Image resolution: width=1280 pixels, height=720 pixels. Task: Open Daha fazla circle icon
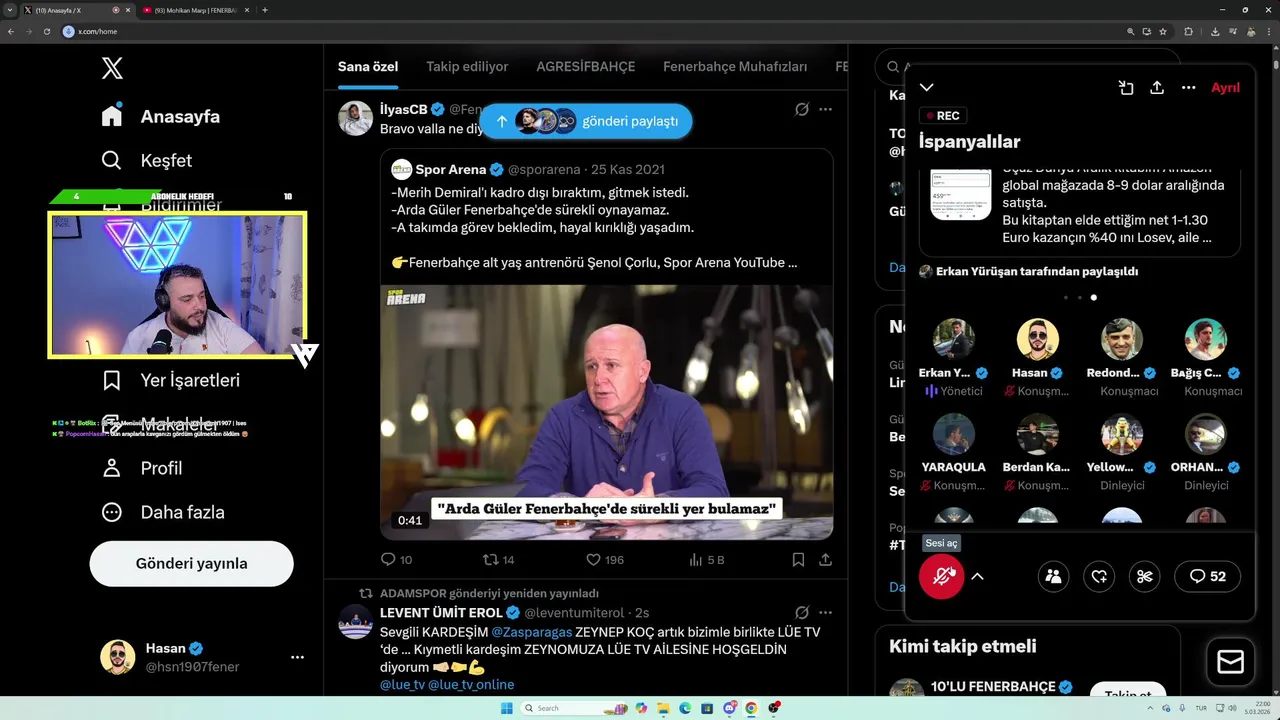(112, 512)
